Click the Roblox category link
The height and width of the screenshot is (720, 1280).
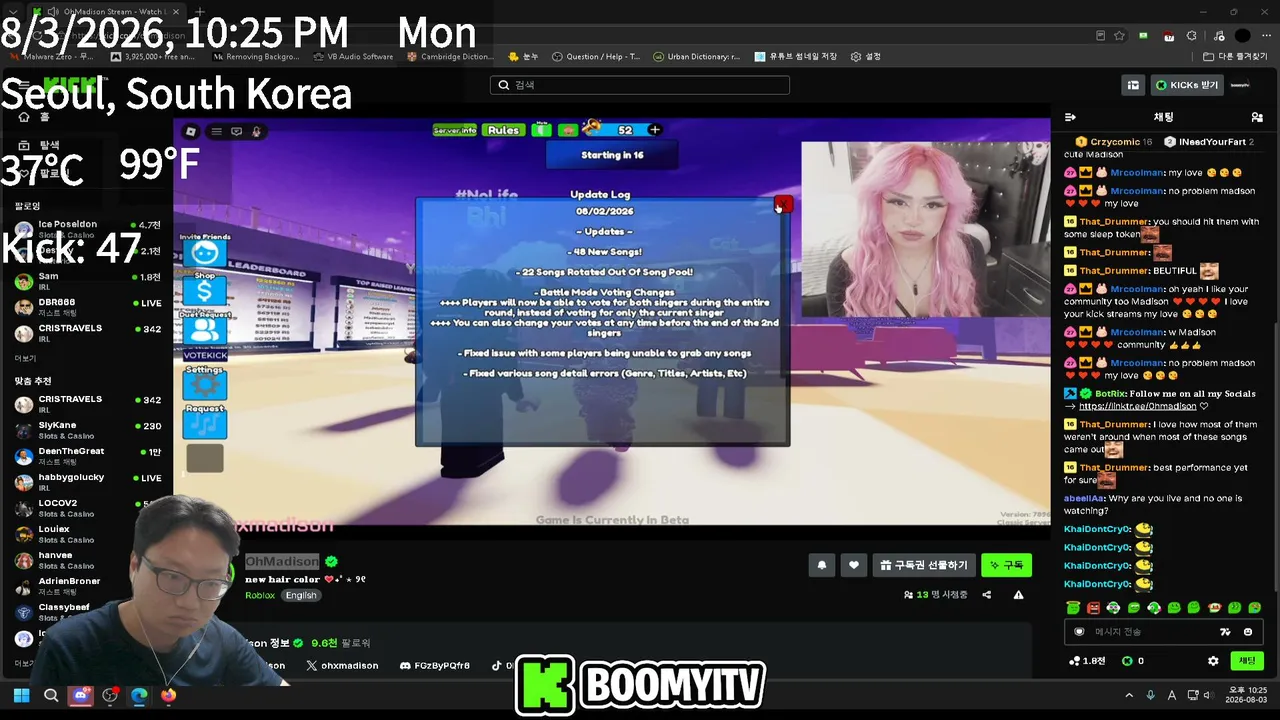[260, 595]
